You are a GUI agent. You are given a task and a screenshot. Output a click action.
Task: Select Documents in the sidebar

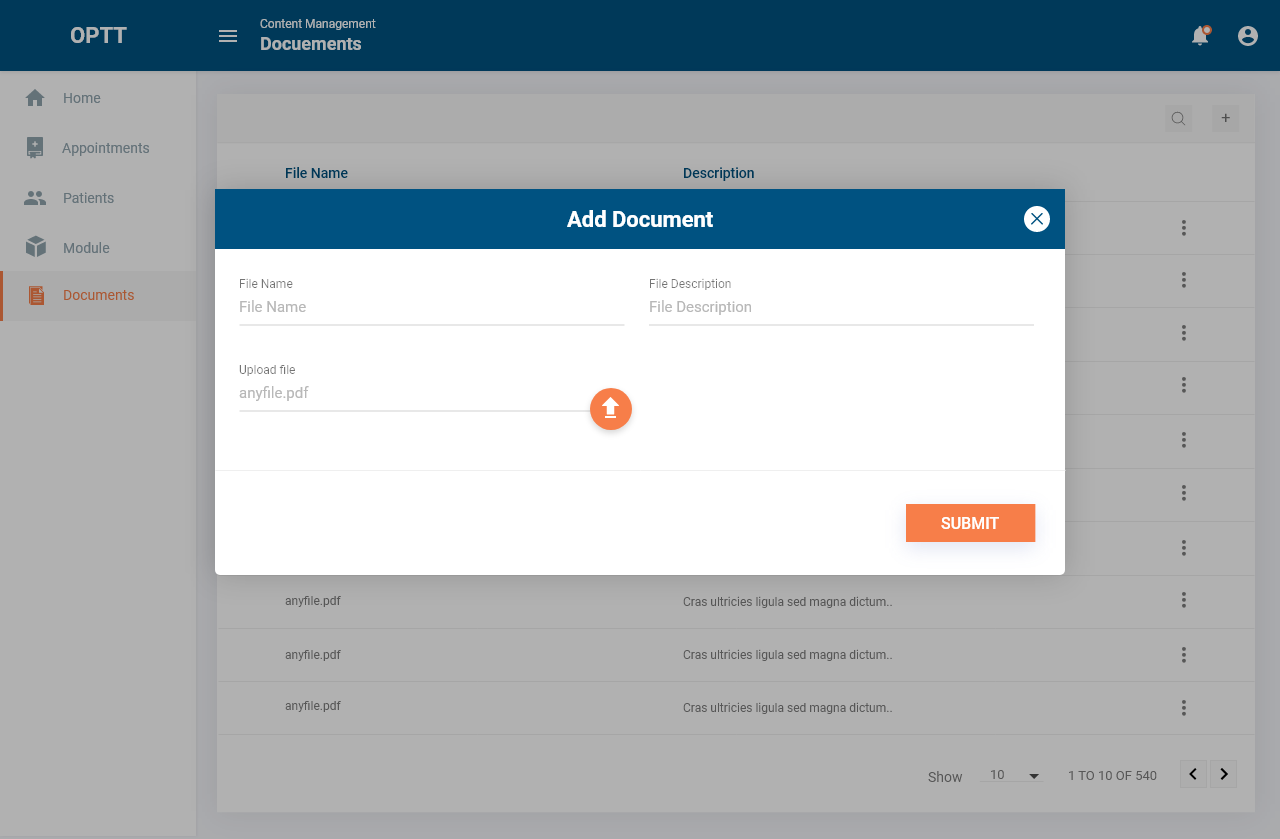[x=98, y=295]
